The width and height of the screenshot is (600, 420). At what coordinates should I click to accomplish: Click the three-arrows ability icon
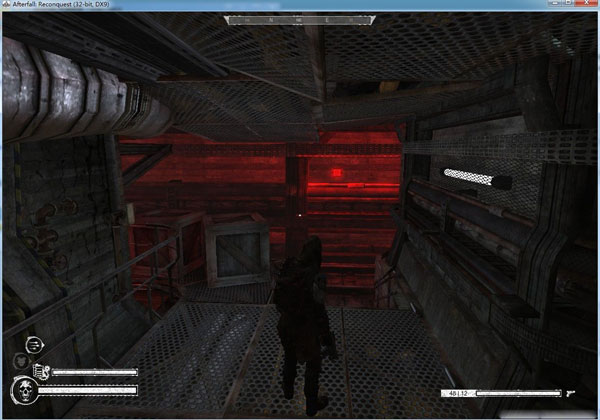pos(34,345)
